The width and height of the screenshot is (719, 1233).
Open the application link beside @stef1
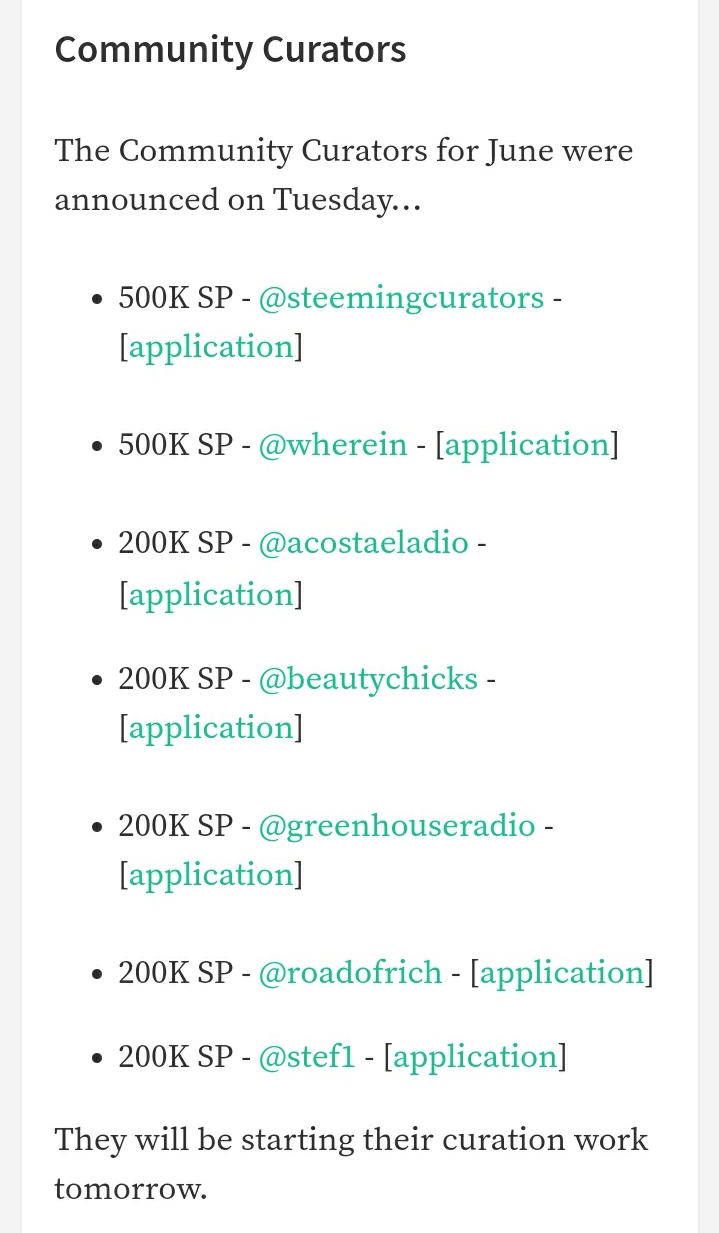tap(476, 1057)
